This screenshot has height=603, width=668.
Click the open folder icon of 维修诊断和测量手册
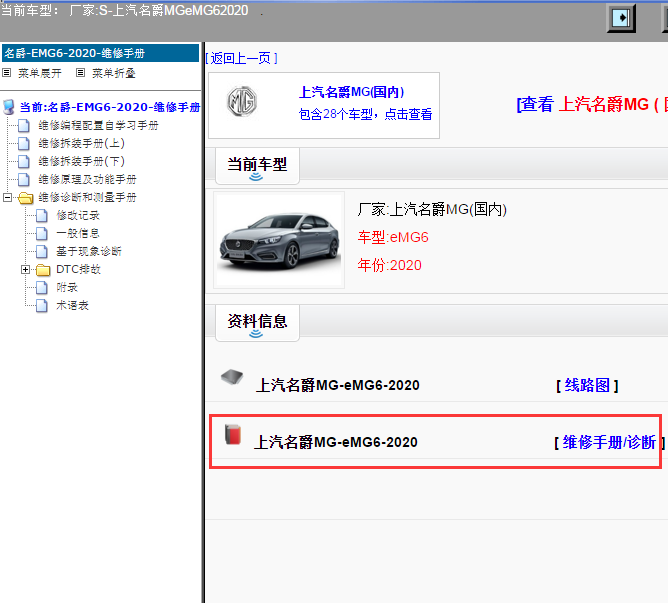(x=26, y=198)
